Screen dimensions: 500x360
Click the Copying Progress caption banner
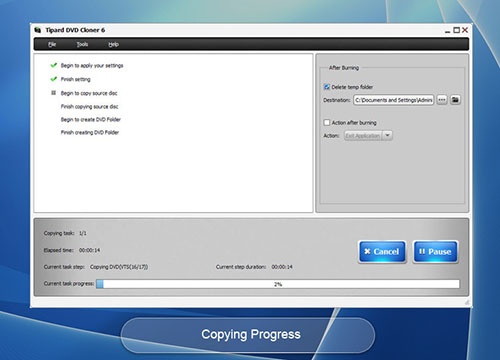(x=248, y=335)
